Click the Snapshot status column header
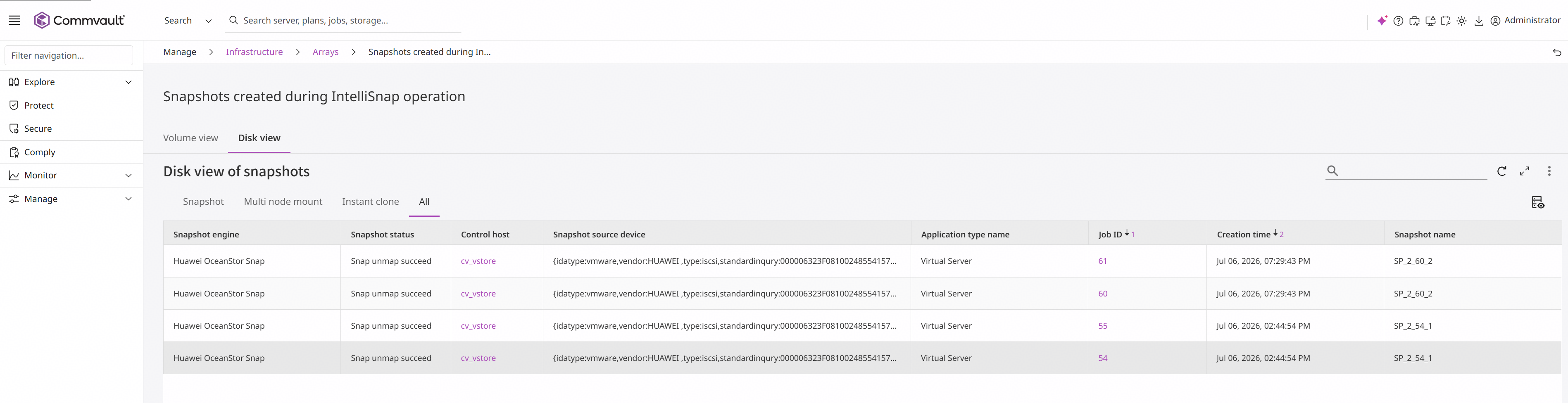The height and width of the screenshot is (403, 1568). click(x=382, y=235)
